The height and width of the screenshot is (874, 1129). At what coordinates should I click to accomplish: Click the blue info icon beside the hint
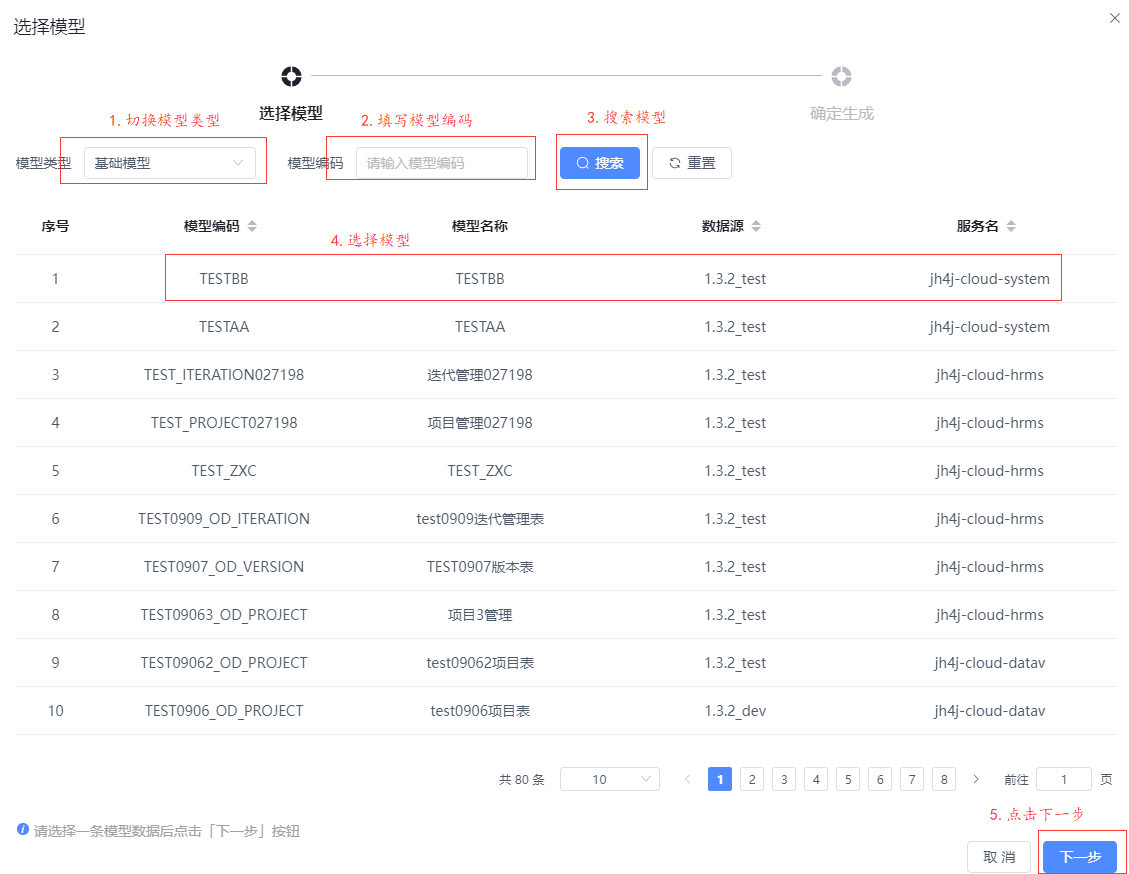click(23, 829)
